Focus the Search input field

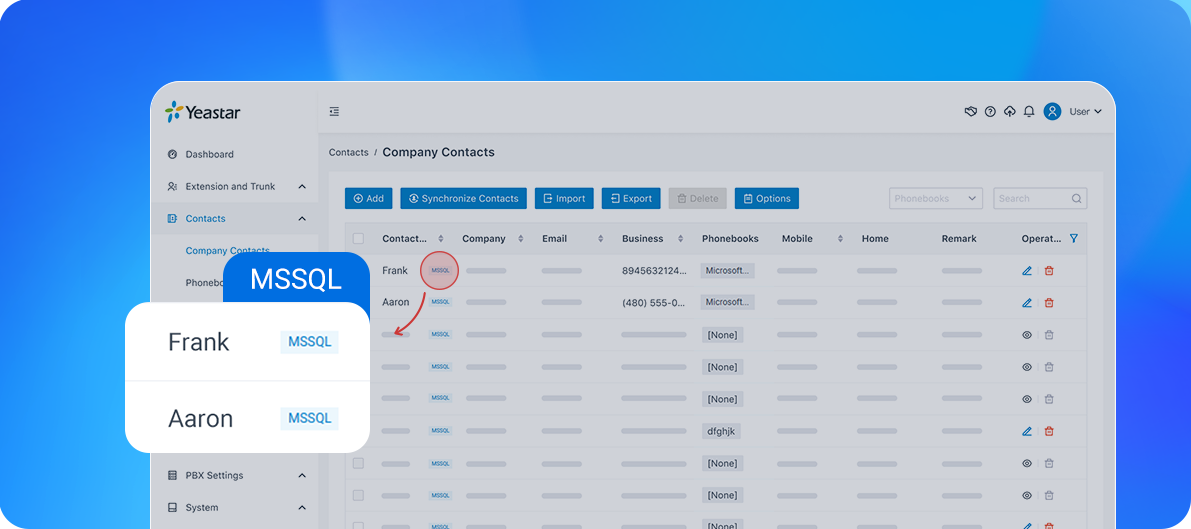(1040, 198)
